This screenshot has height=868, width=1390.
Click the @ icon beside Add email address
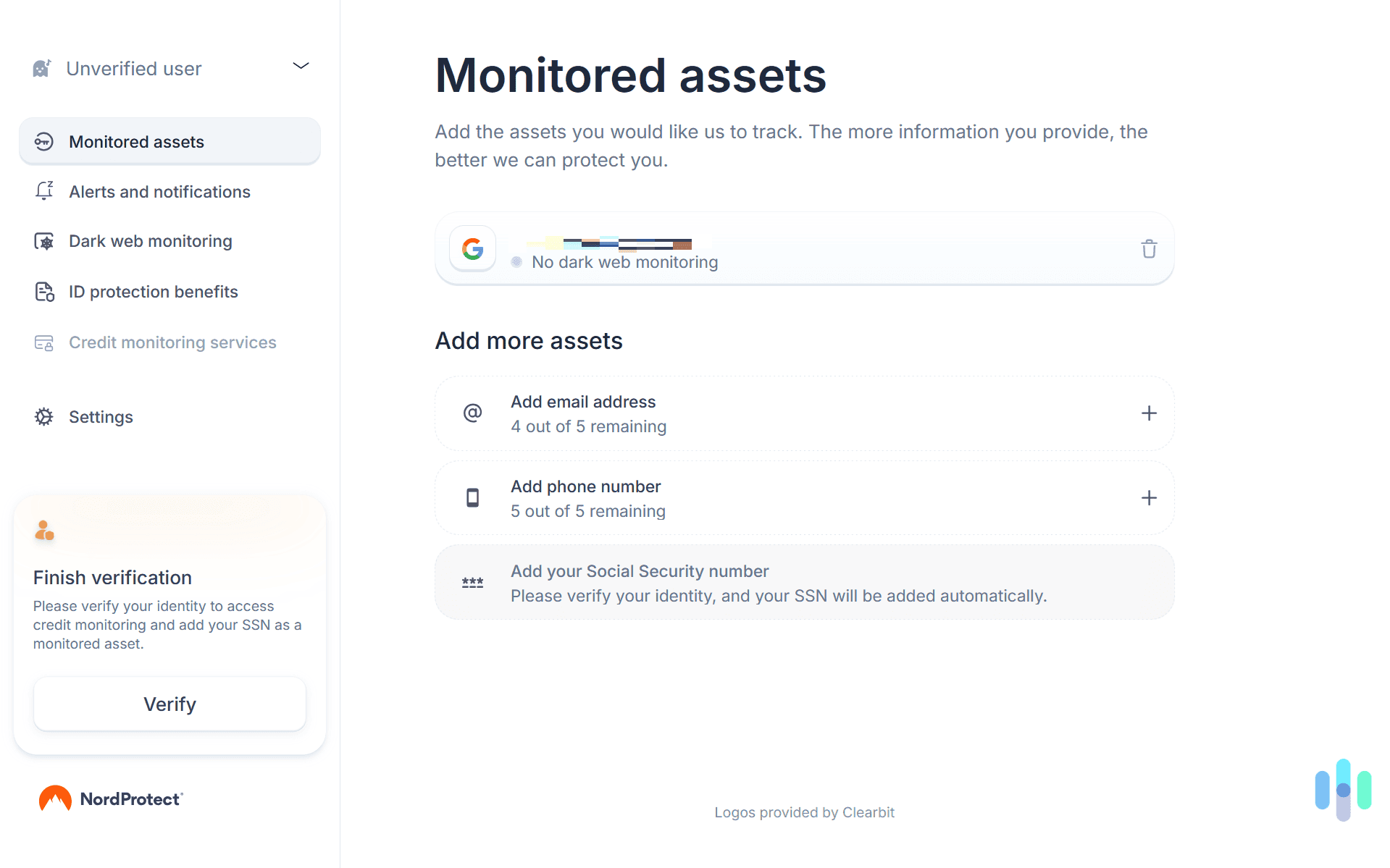click(472, 413)
